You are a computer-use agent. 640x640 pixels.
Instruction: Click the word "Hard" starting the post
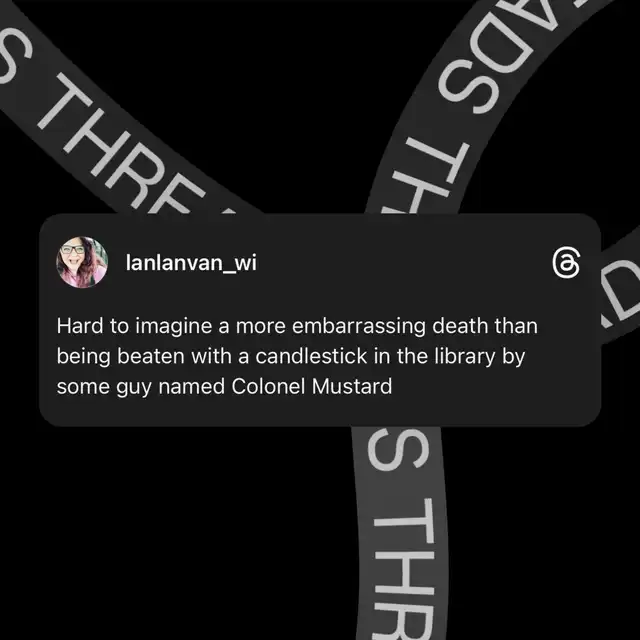coord(80,326)
